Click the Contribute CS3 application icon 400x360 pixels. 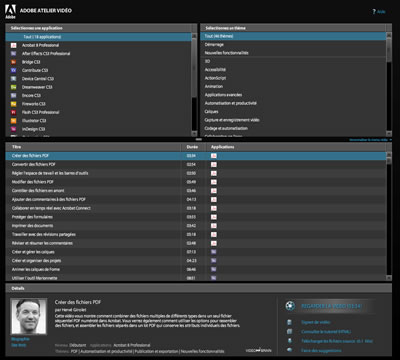14,70
